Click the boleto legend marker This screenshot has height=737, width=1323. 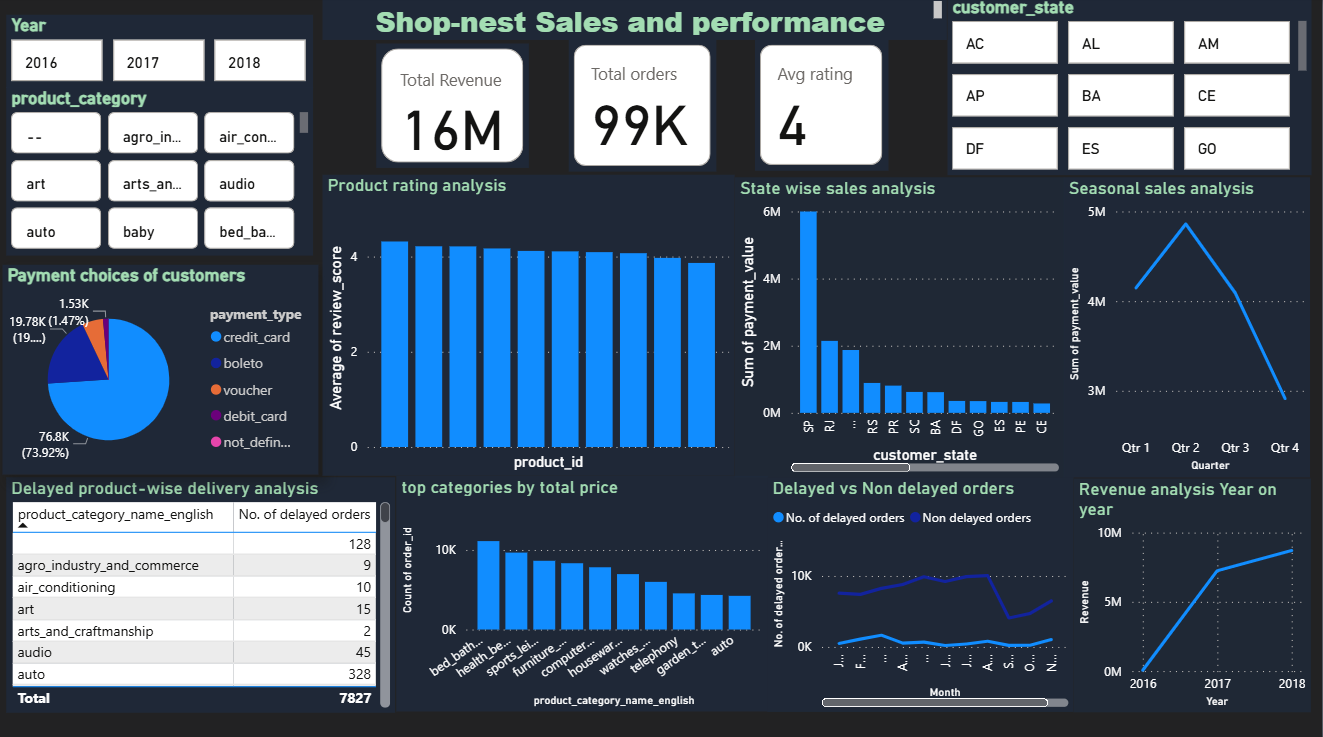pos(215,364)
